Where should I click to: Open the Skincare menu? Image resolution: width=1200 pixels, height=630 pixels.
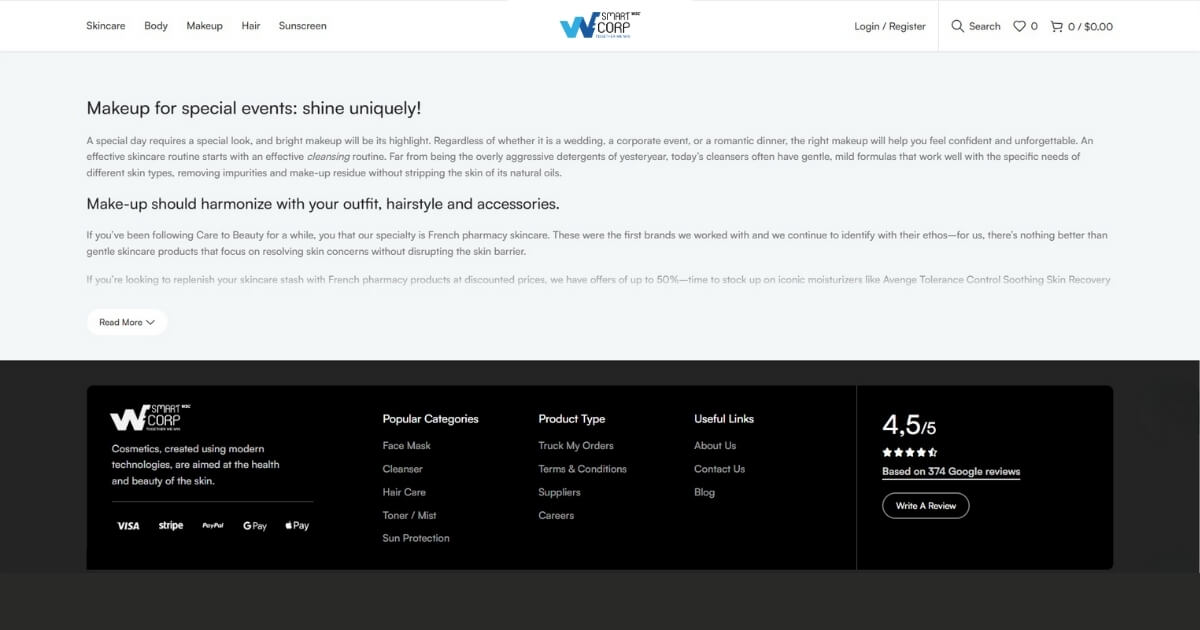click(x=106, y=26)
